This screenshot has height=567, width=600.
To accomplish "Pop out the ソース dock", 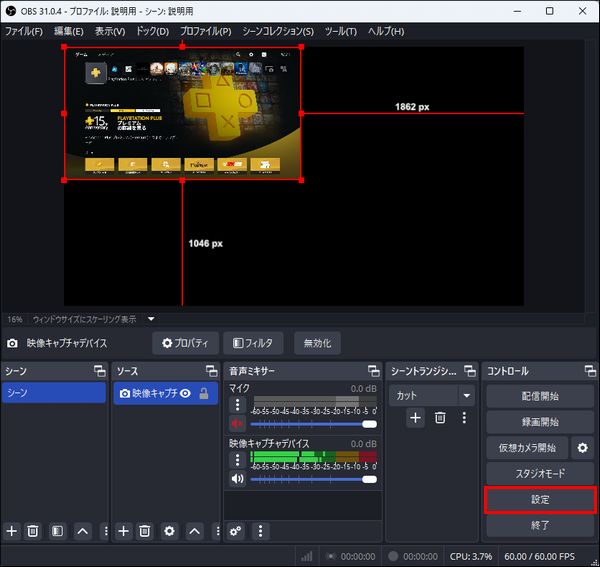I will [x=212, y=371].
